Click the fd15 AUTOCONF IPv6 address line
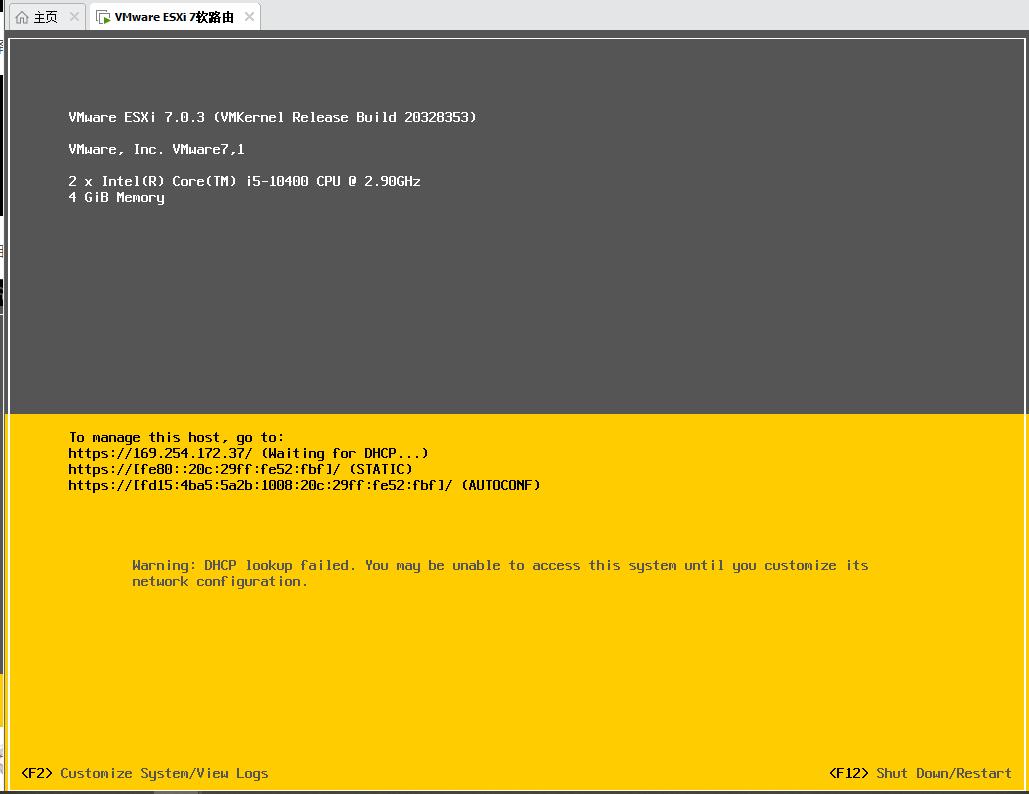This screenshot has height=794, width=1029. (304, 486)
